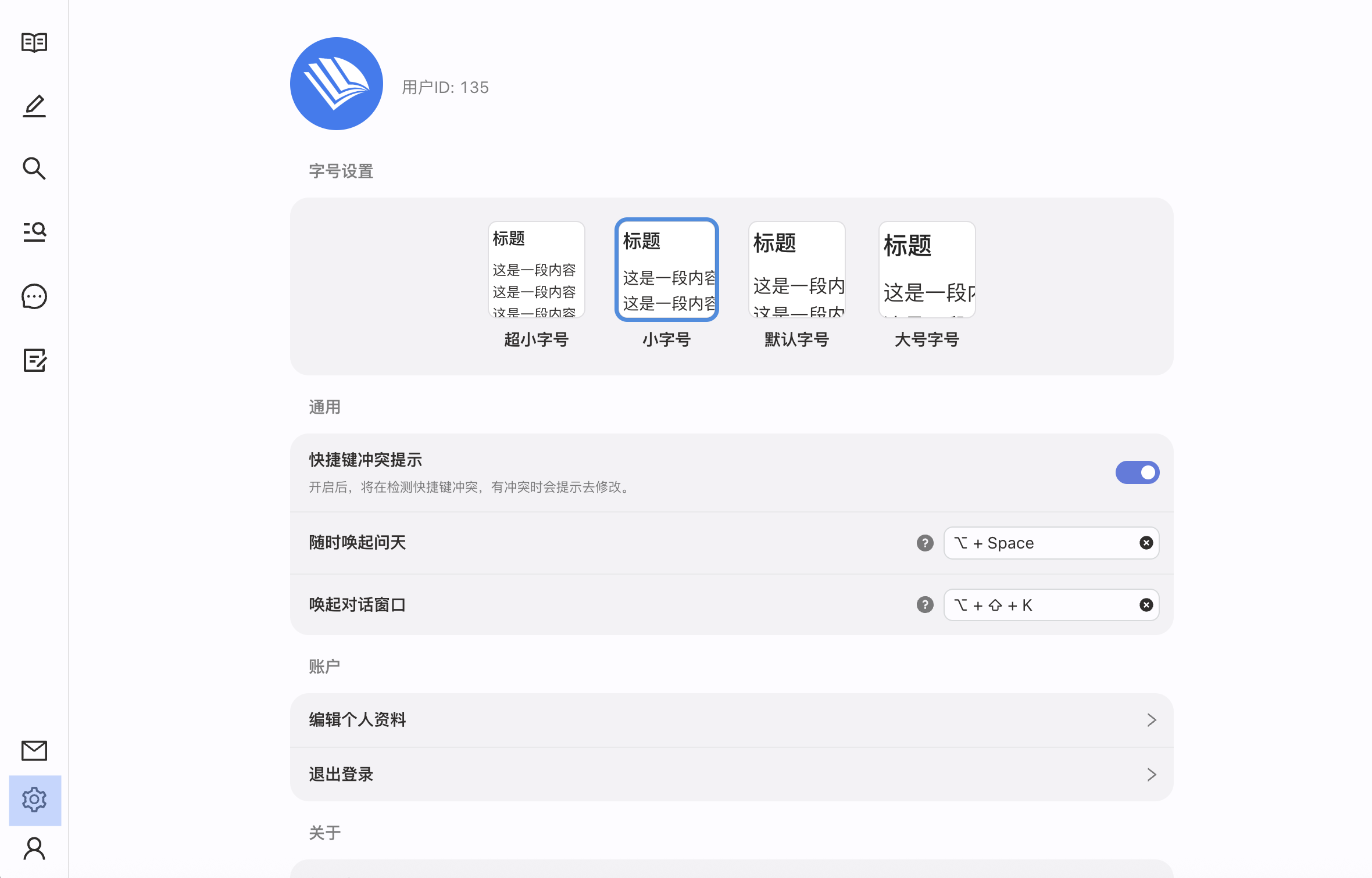This screenshot has width=1372, height=878.
Task: Open the reading book icon in sidebar
Action: (34, 42)
